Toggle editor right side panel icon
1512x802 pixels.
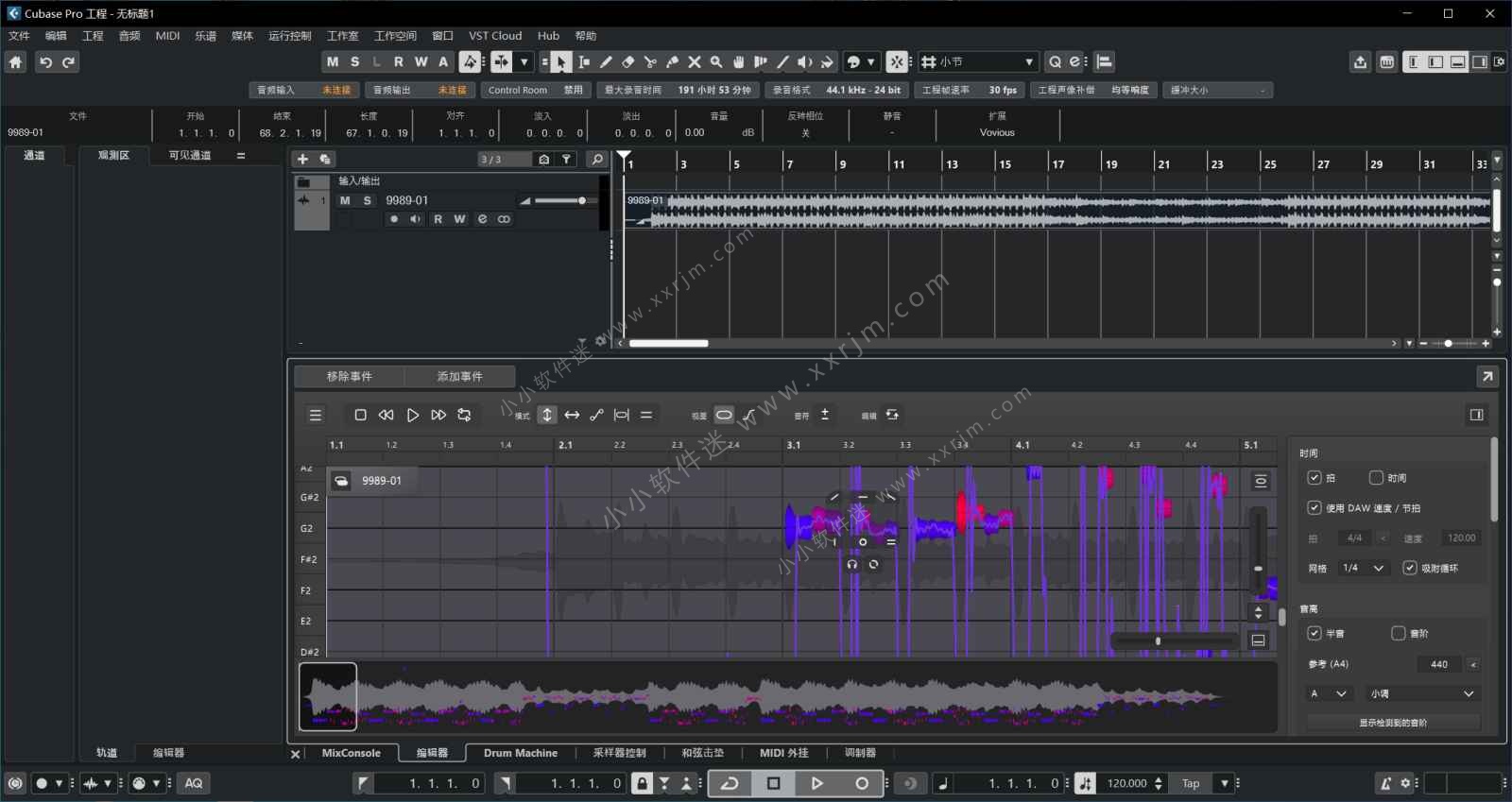click(1477, 415)
